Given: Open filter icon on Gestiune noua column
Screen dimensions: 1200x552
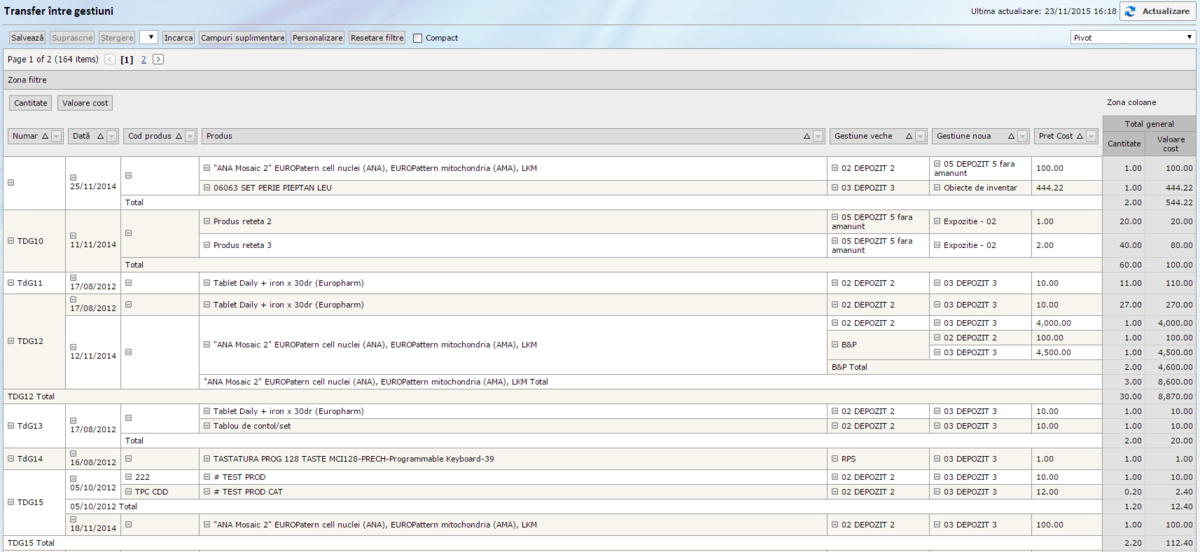Looking at the screenshot, I should (1022, 136).
